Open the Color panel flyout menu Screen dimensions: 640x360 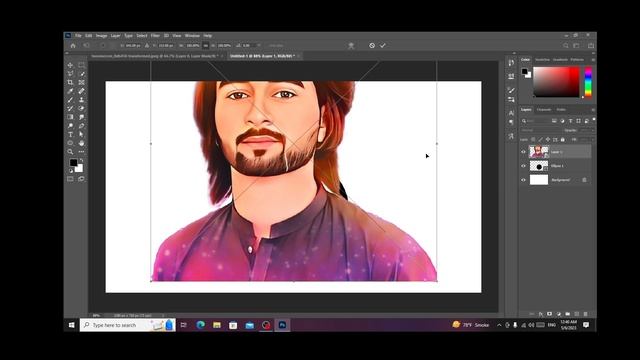click(593, 60)
